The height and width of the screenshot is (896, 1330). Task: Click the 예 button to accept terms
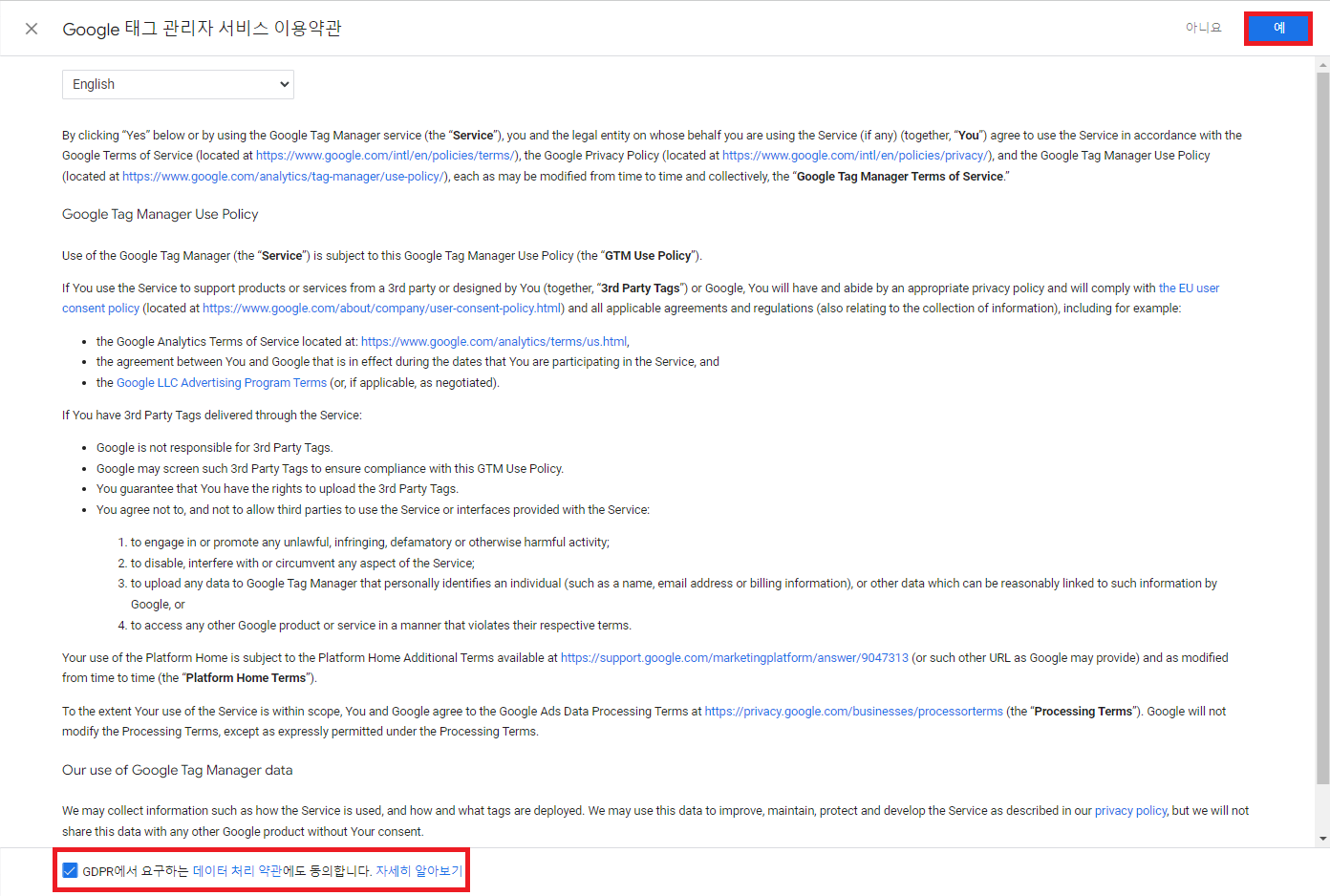(x=1277, y=28)
